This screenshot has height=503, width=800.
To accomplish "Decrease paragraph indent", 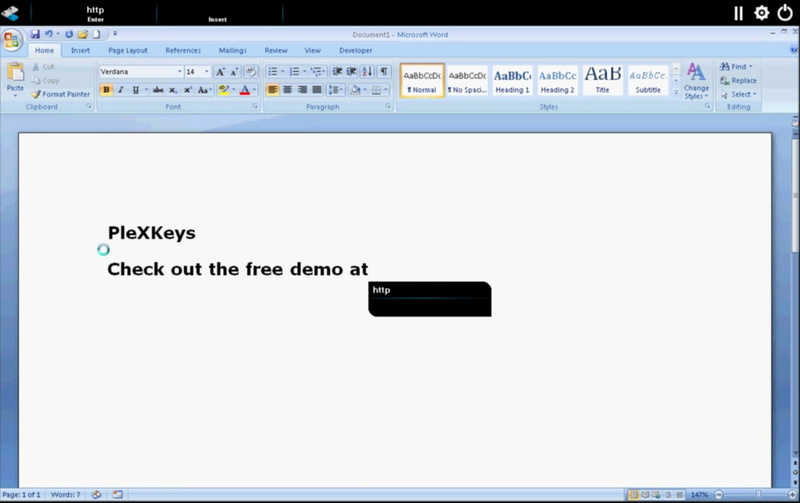I will click(337, 71).
